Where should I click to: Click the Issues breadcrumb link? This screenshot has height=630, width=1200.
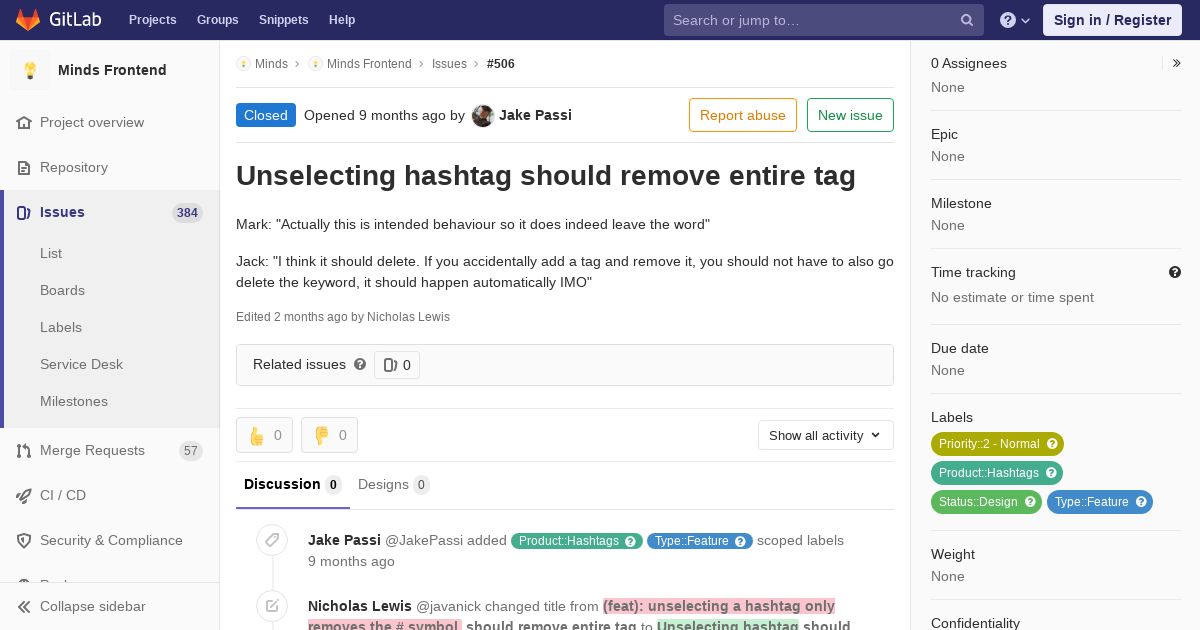(x=449, y=64)
